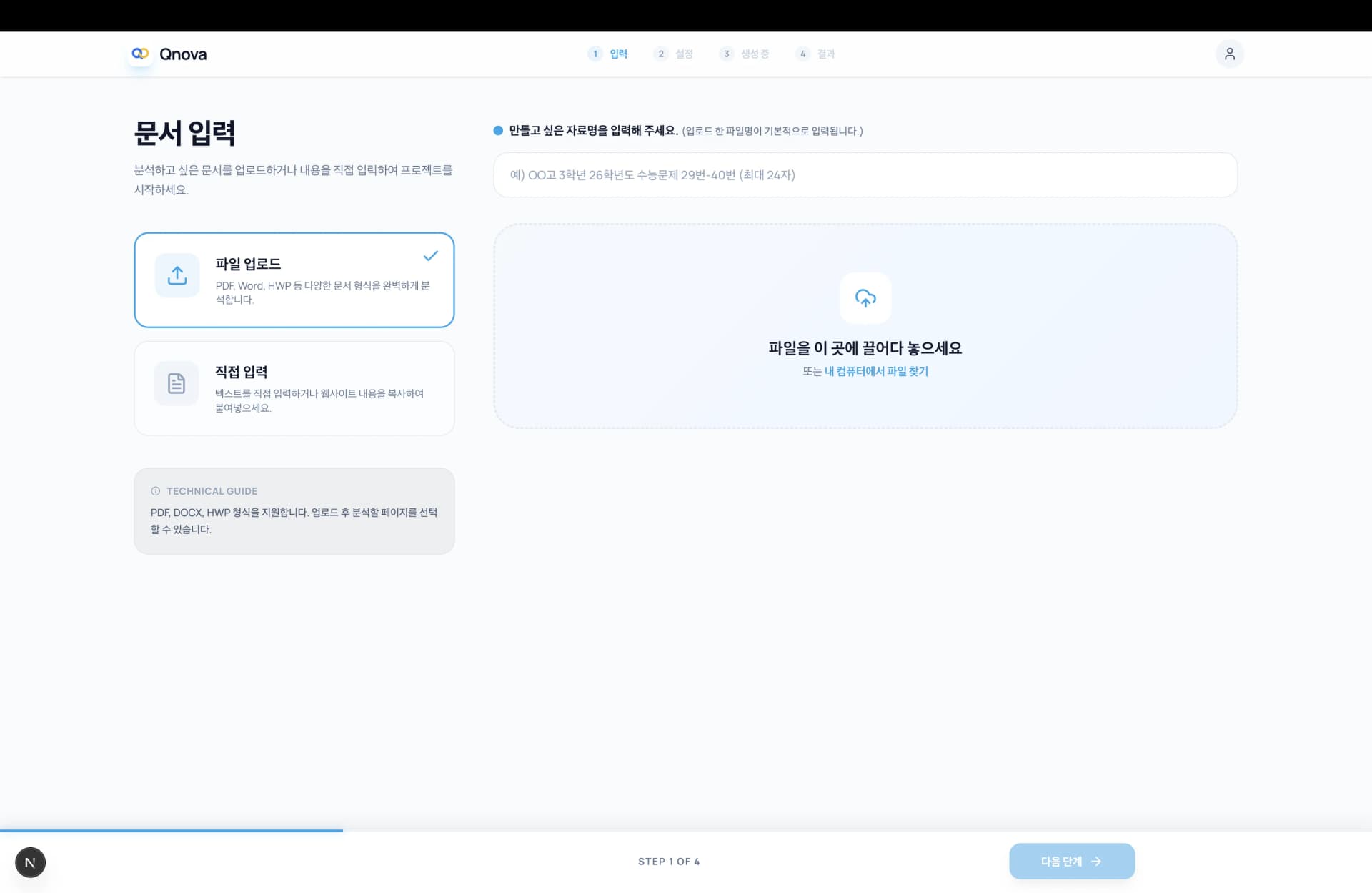Select step 3 생성중 indicator

click(x=743, y=54)
